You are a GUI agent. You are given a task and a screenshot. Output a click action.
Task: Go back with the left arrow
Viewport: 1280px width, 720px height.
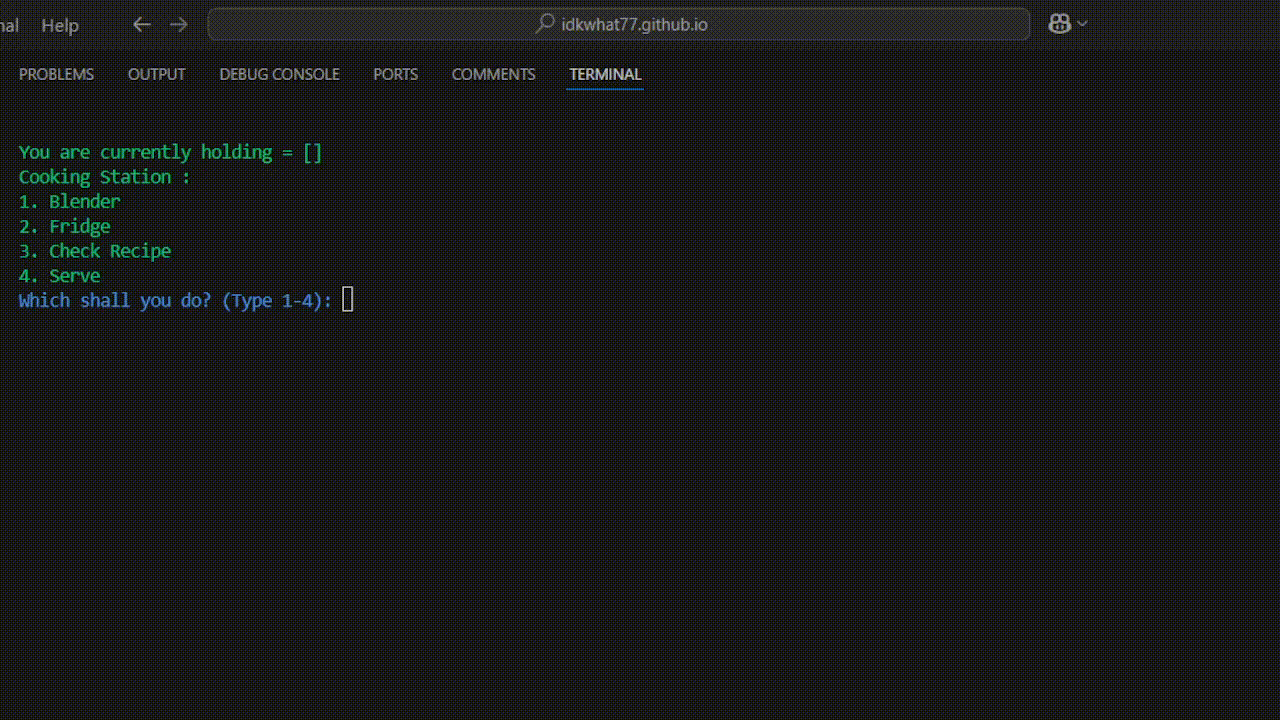[142, 25]
